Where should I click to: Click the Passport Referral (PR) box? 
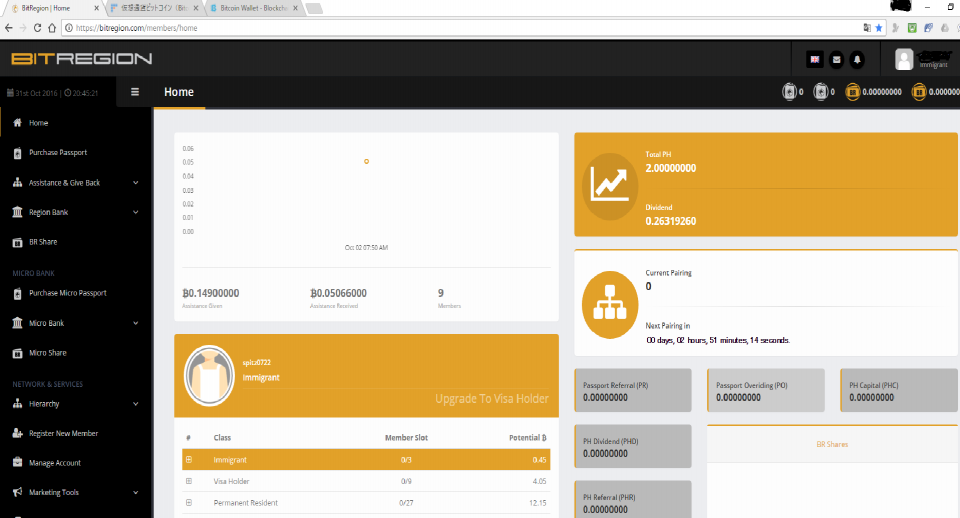(x=633, y=390)
